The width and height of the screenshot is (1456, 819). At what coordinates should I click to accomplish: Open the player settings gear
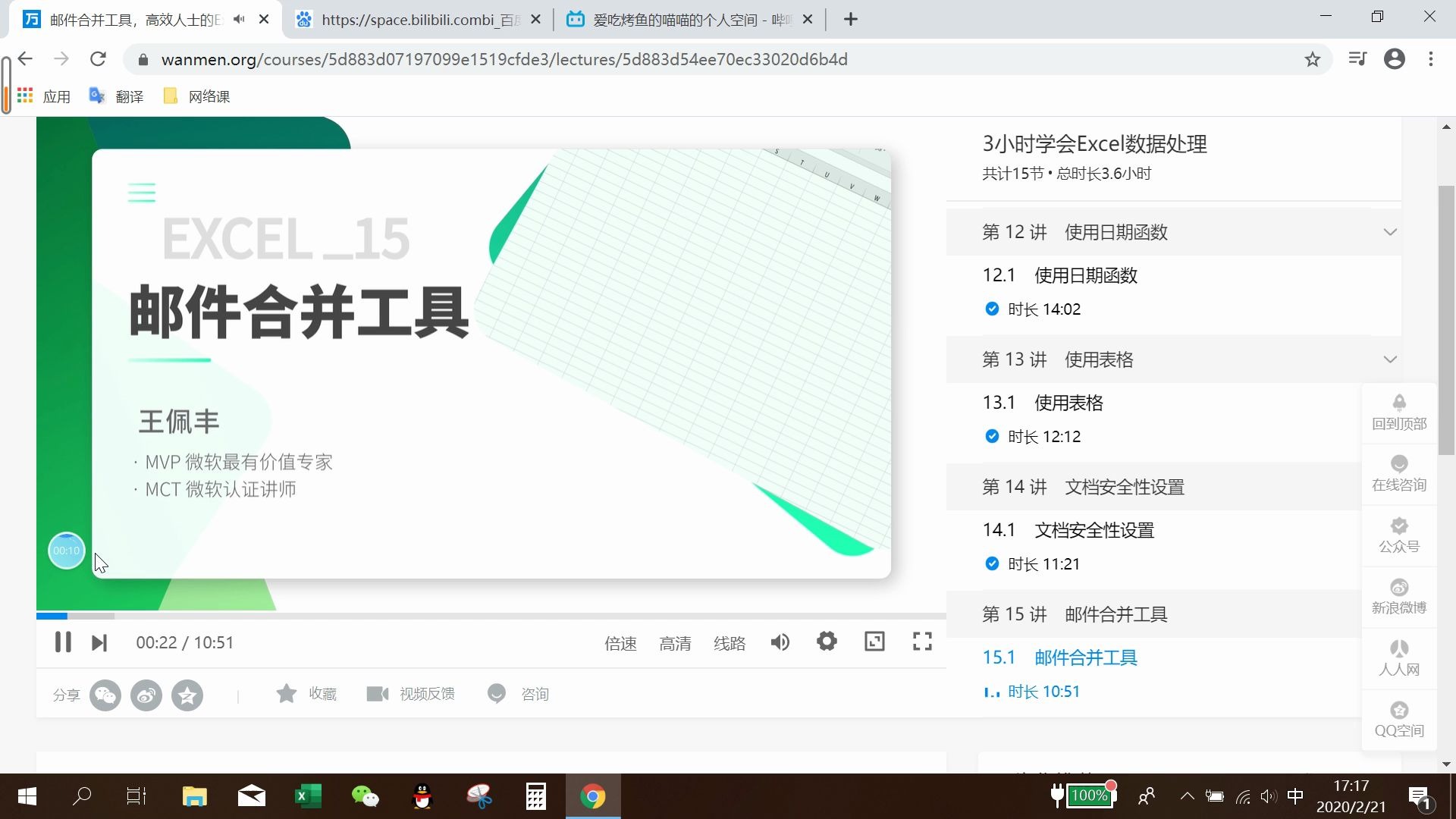point(827,641)
